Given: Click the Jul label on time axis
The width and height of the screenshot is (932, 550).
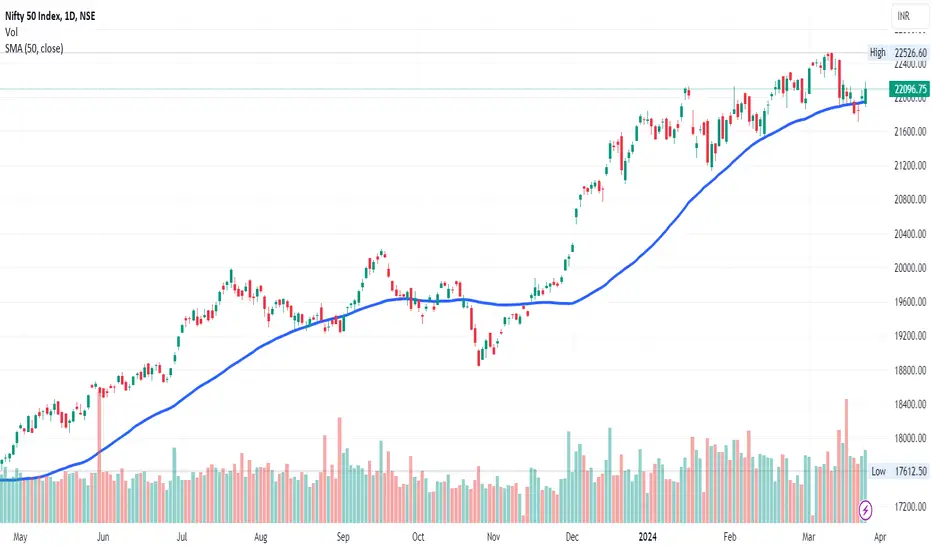Looking at the screenshot, I should (x=182, y=537).
